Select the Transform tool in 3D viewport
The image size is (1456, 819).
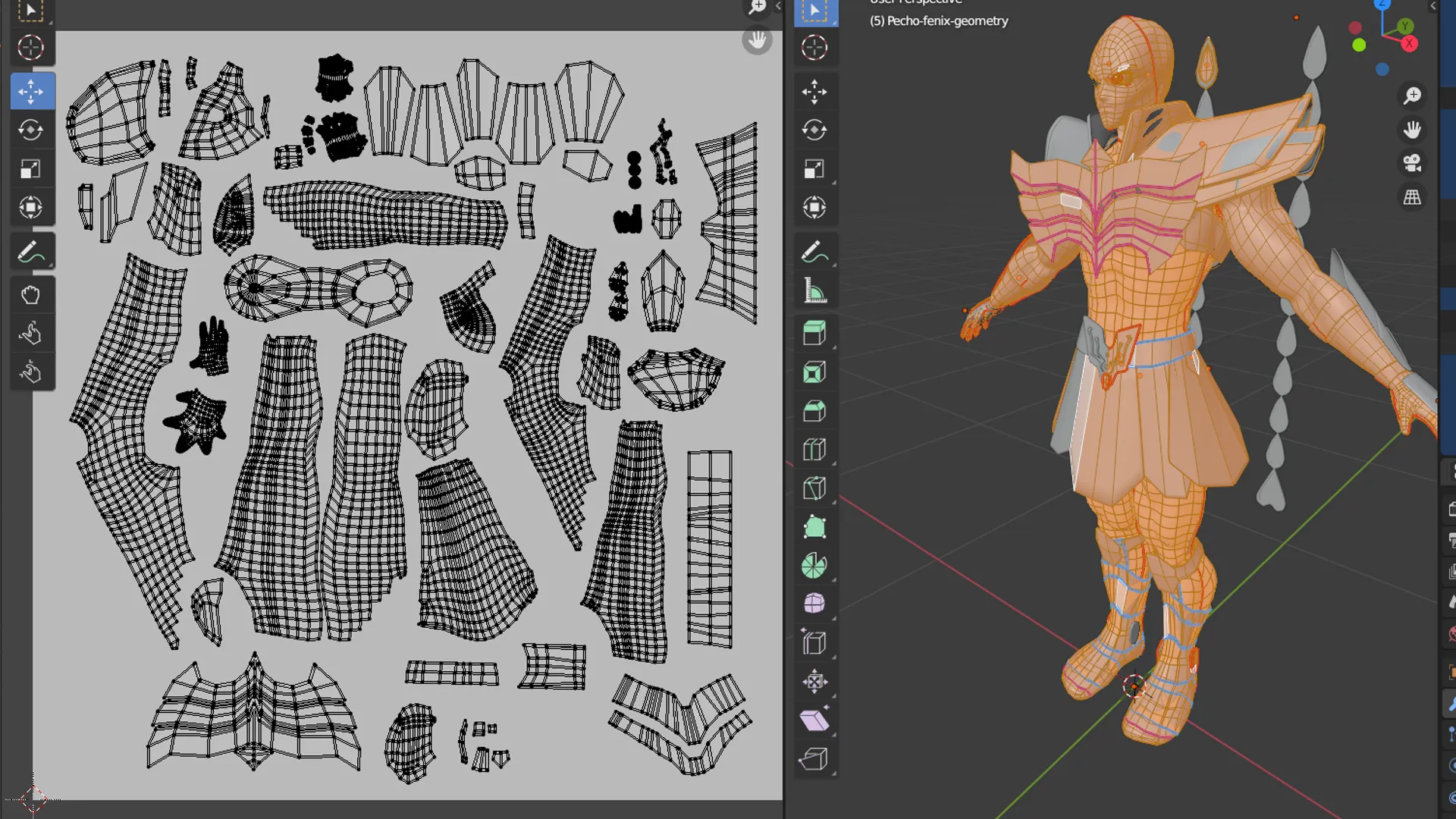coord(815,207)
